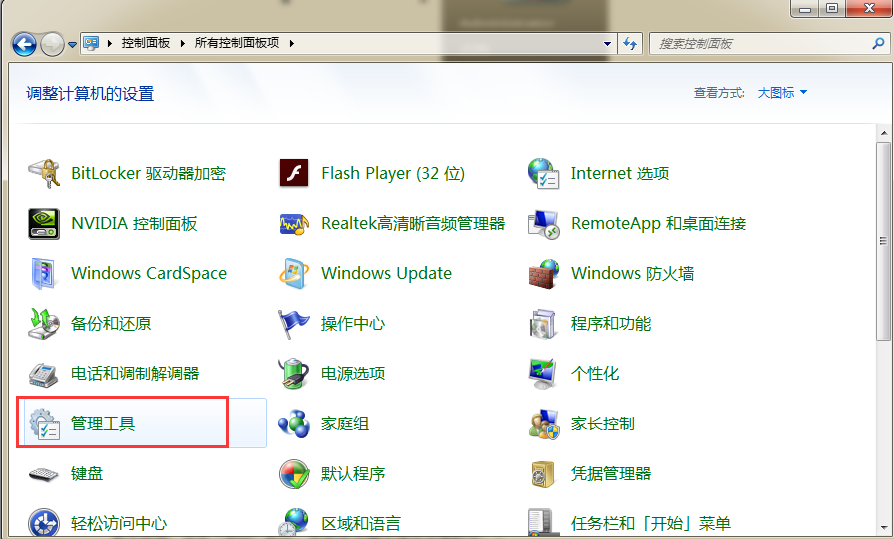Open the 备份和还原 icon
This screenshot has height=539, width=894.
pyautogui.click(x=44, y=323)
